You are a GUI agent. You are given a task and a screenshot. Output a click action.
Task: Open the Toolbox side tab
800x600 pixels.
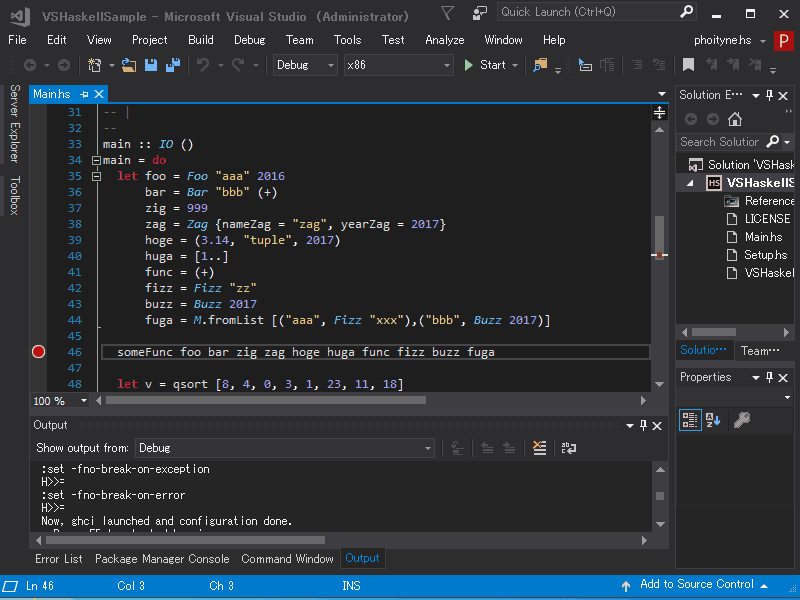pyautogui.click(x=15, y=195)
